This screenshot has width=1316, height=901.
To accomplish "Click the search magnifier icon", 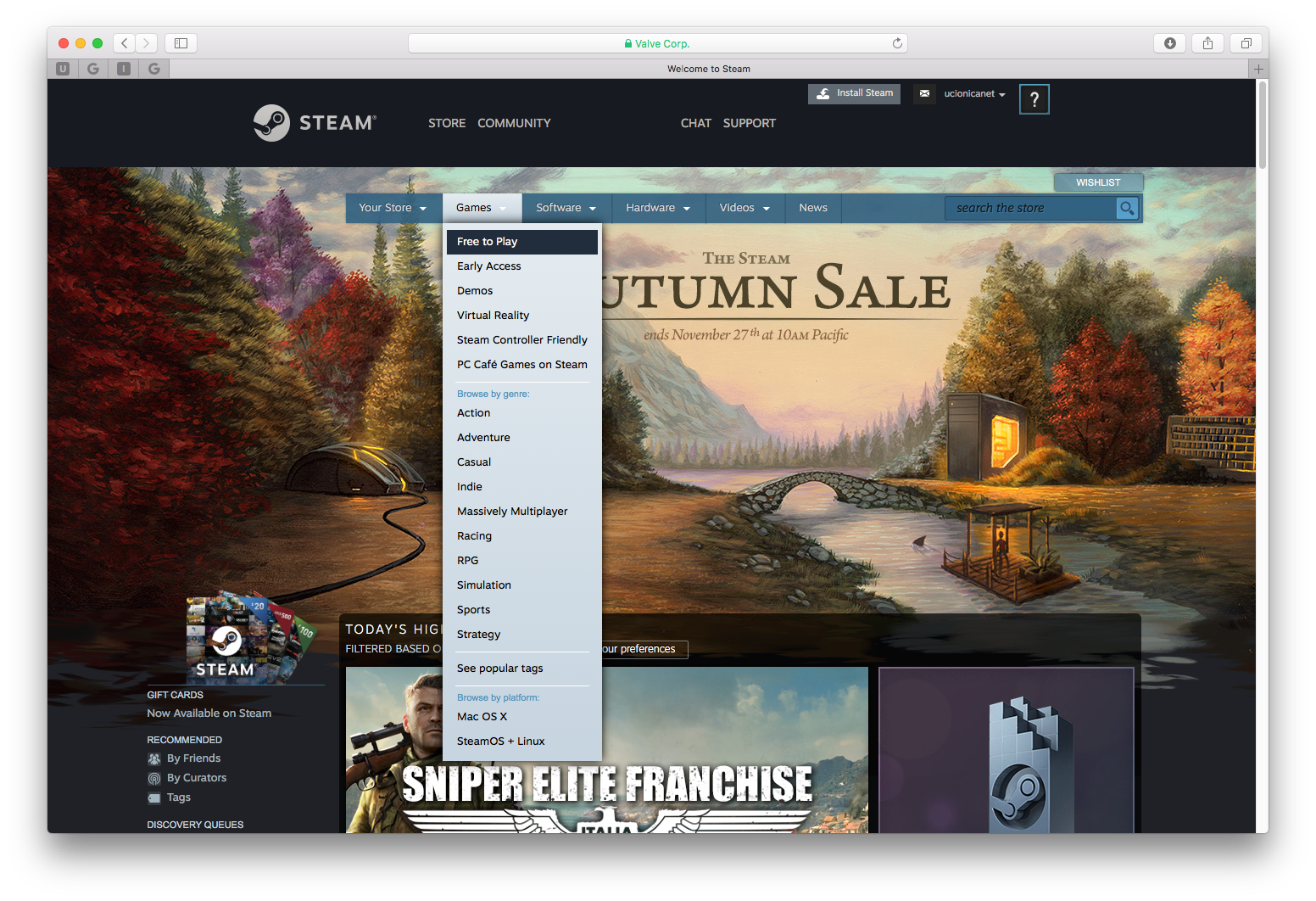I will pos(1126,208).
